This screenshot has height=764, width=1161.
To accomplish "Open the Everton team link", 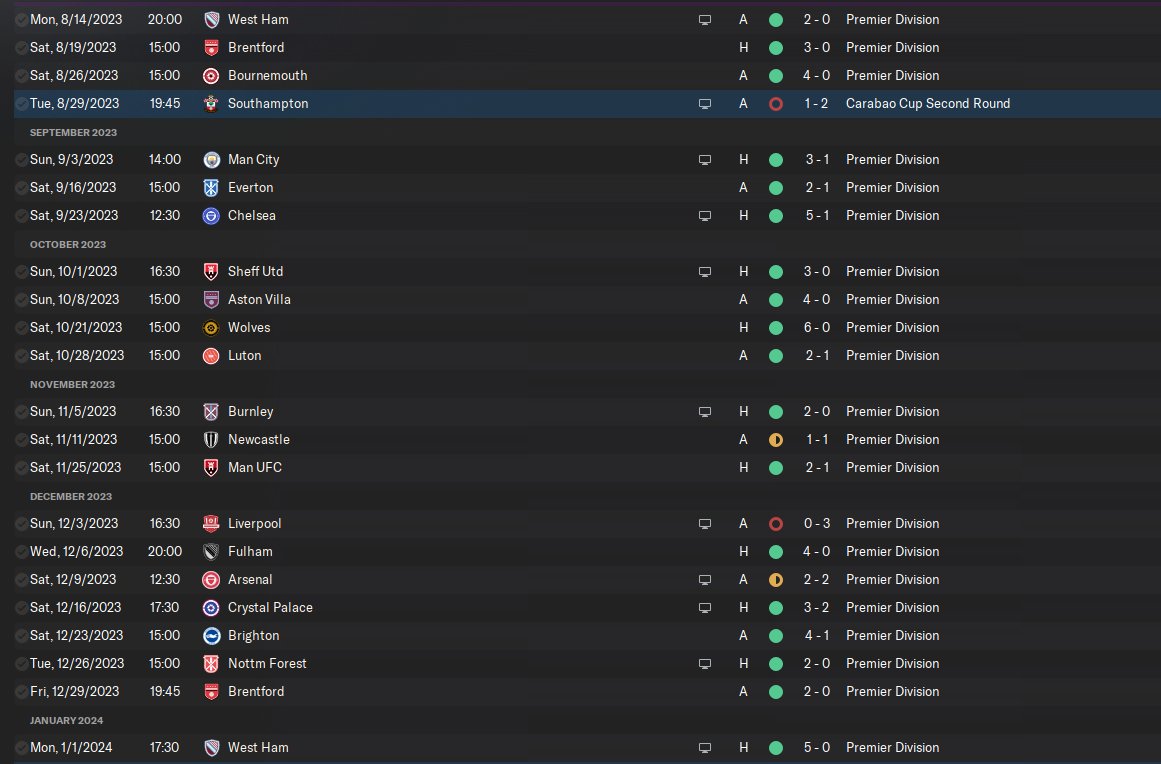I will click(x=250, y=187).
